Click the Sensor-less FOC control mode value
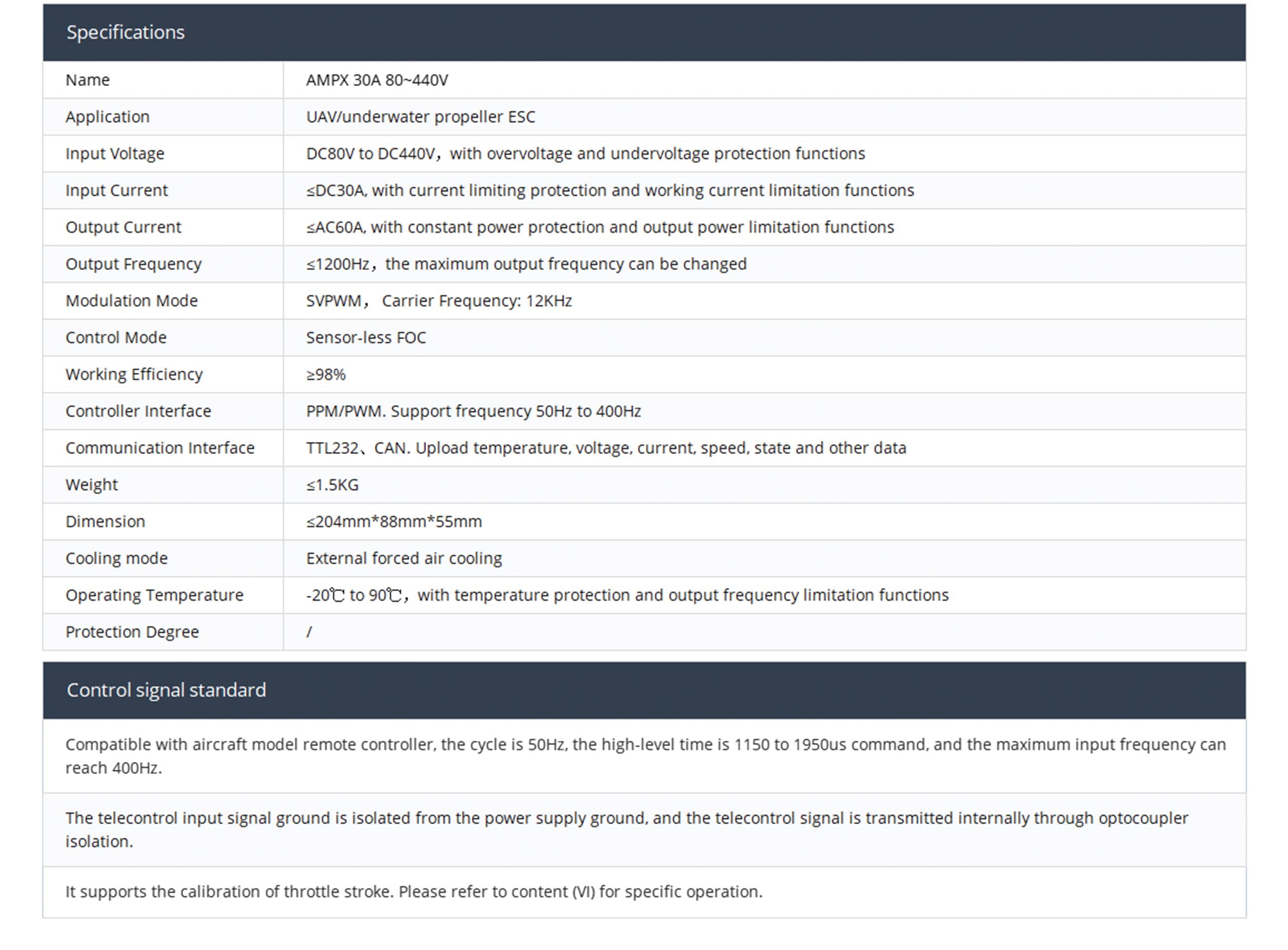Image resolution: width=1288 pixels, height=950 pixels. click(x=366, y=338)
